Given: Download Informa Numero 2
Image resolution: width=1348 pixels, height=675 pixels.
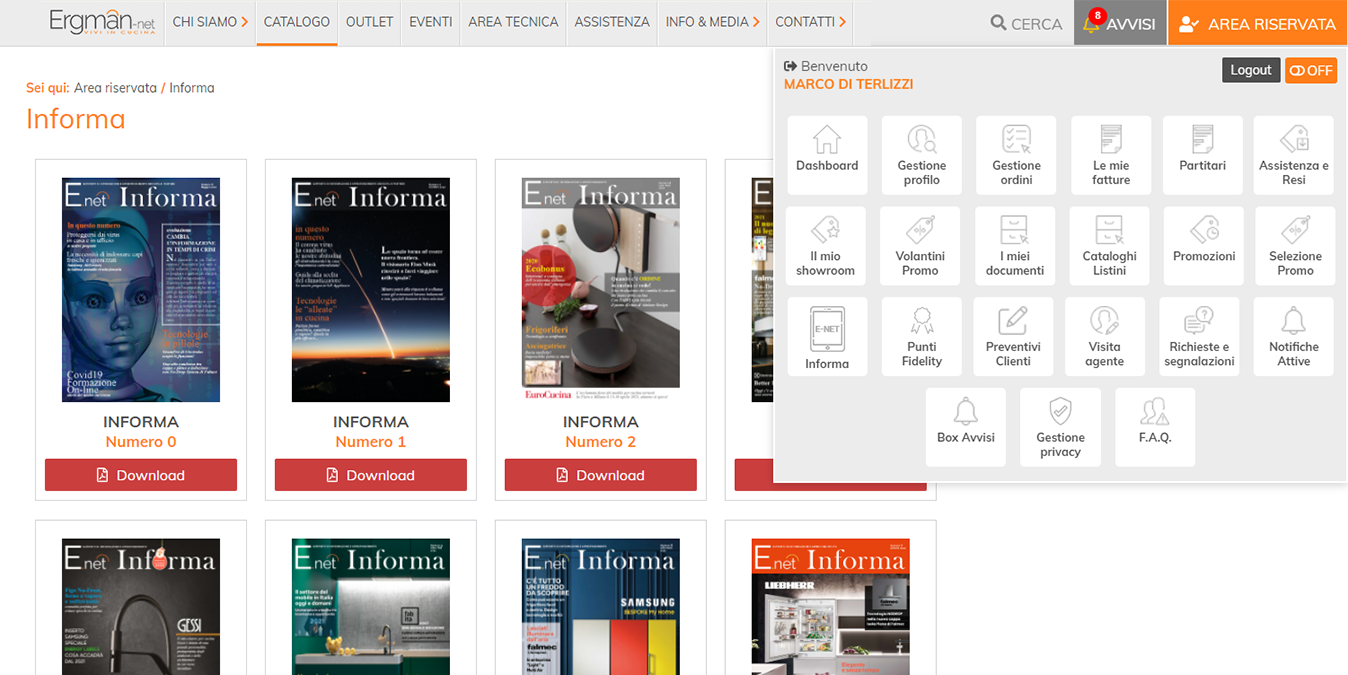Looking at the screenshot, I should (x=601, y=475).
